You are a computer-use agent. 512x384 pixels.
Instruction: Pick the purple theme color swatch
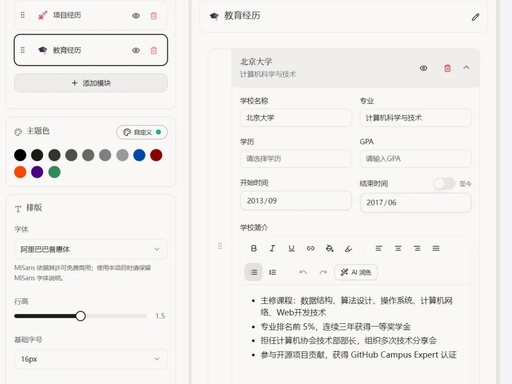pyautogui.click(x=37, y=172)
